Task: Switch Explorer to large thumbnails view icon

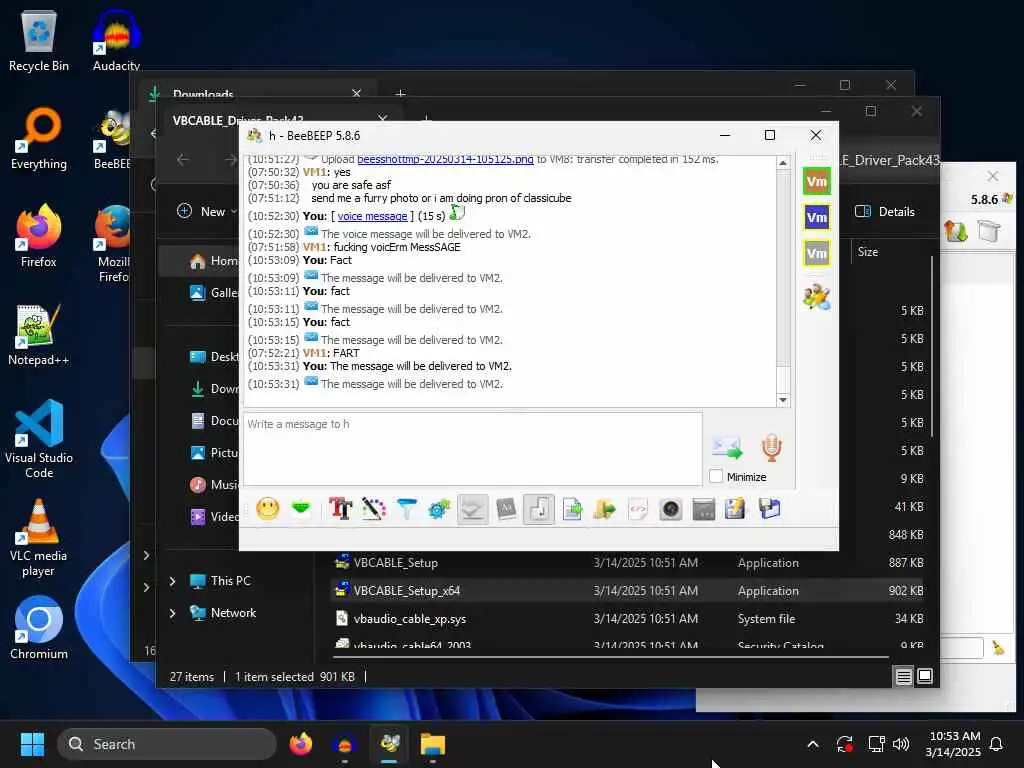Action: coord(925,677)
